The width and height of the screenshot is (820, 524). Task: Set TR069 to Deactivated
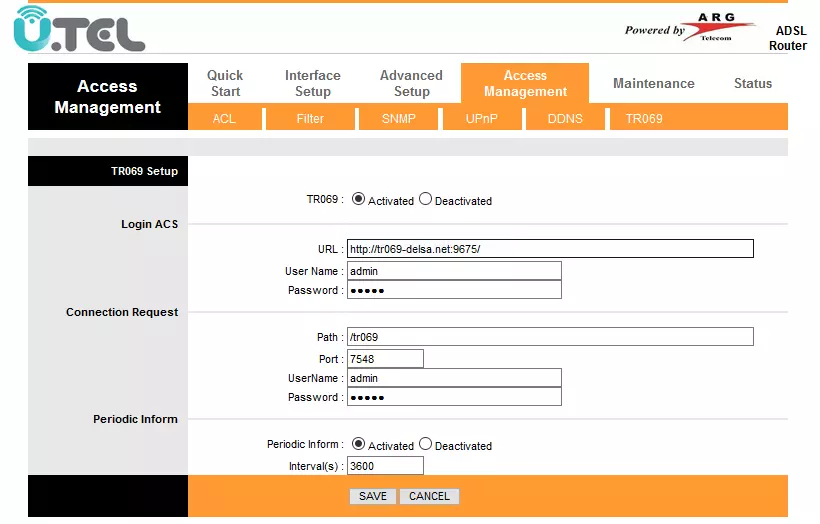pyautogui.click(x=425, y=199)
